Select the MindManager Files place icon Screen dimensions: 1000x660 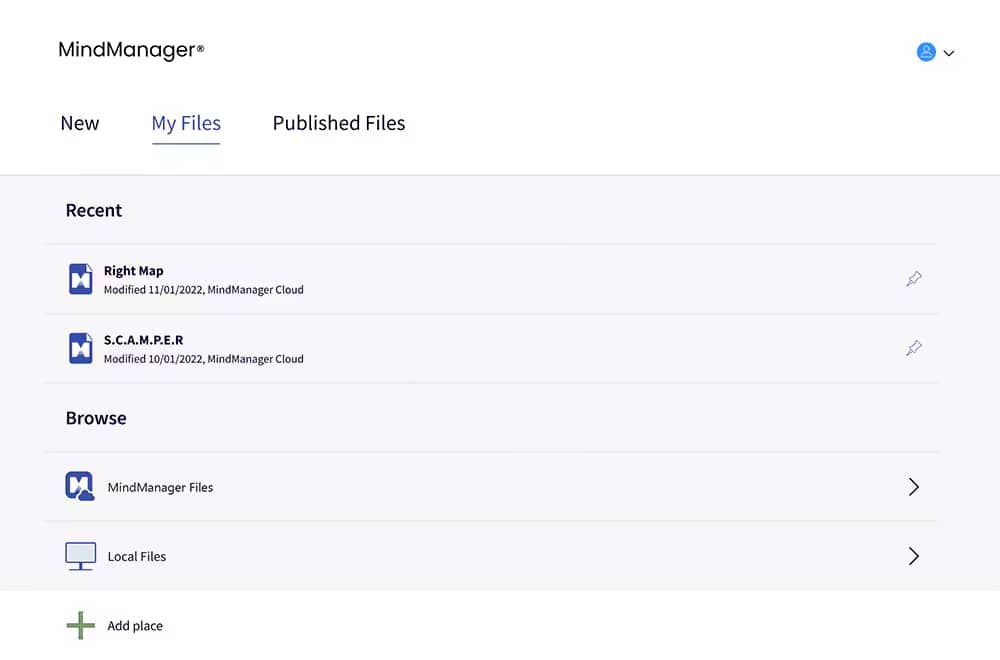click(79, 487)
